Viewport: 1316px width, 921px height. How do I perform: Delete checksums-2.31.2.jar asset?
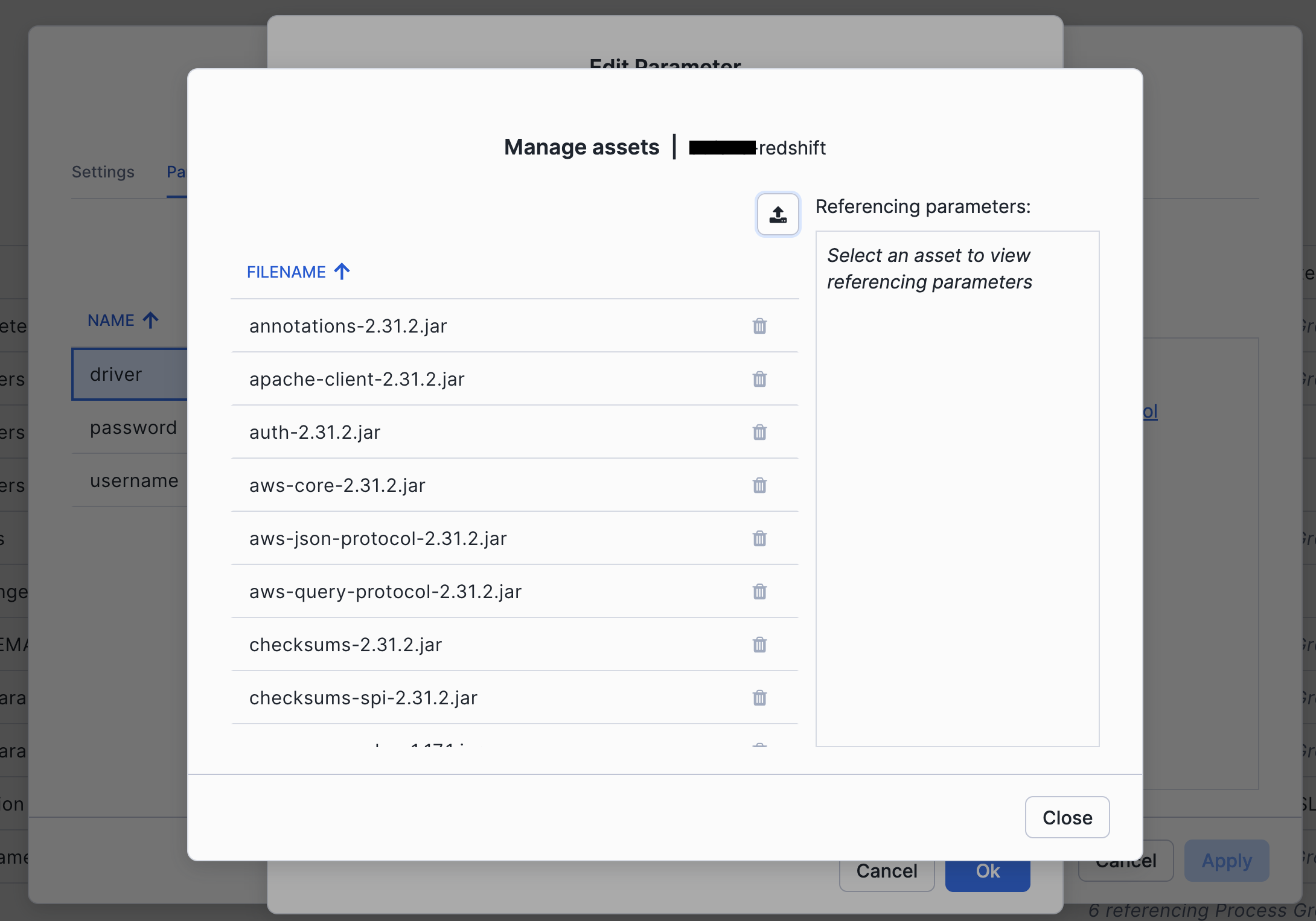tap(759, 645)
